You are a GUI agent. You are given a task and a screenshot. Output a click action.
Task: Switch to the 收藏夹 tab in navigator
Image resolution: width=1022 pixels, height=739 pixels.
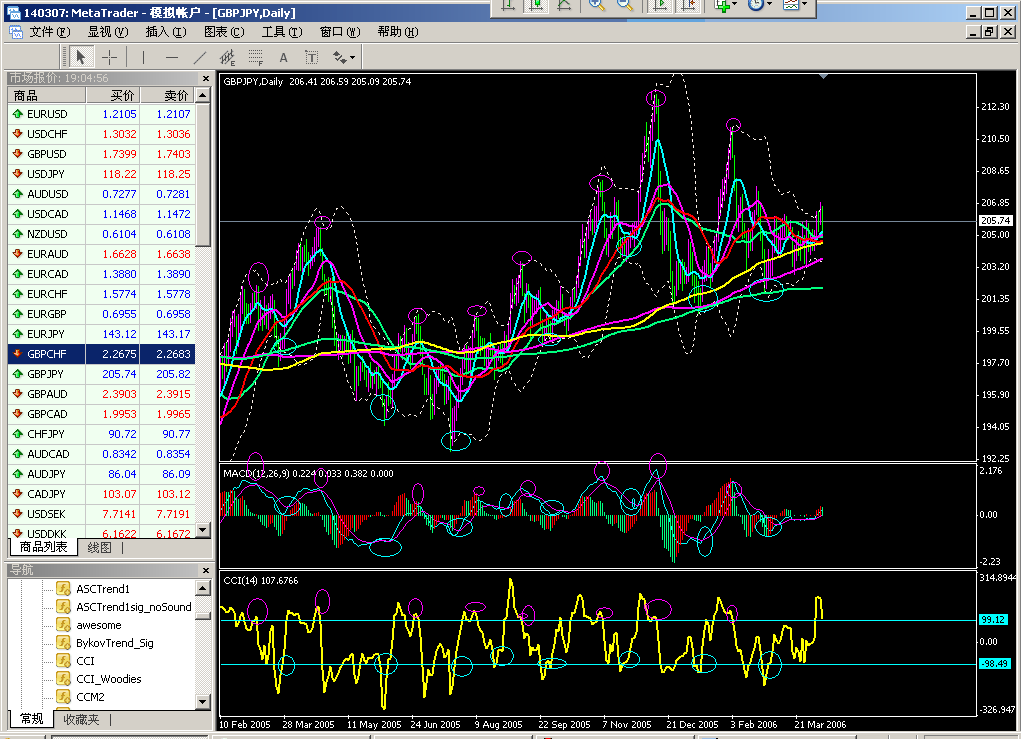(x=81, y=719)
